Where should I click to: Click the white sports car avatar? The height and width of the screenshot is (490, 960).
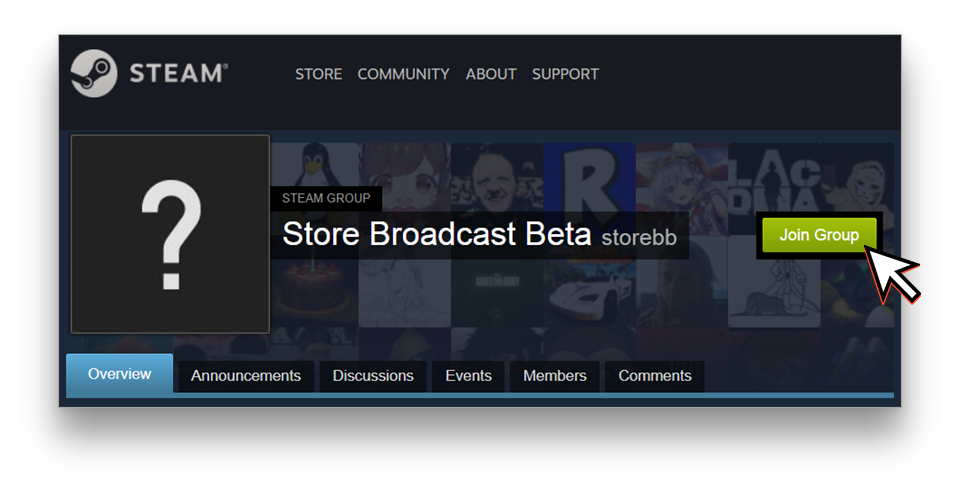tap(589, 293)
